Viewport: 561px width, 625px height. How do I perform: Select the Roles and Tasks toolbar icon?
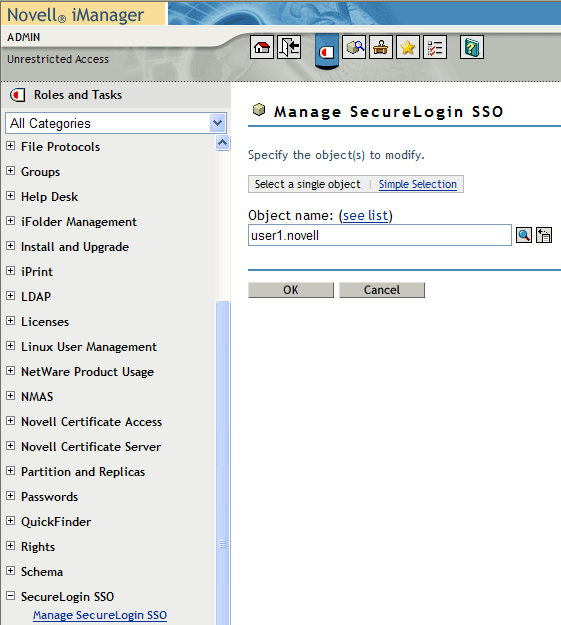click(327, 51)
